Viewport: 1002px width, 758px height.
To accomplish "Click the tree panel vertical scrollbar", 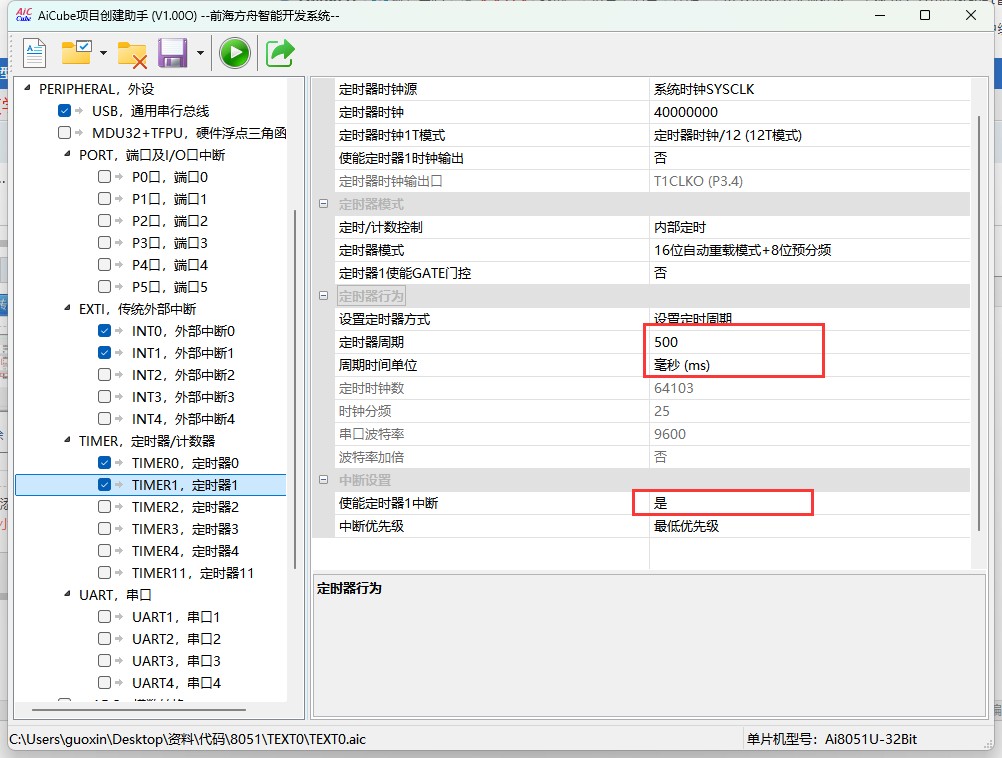I will pos(295,389).
